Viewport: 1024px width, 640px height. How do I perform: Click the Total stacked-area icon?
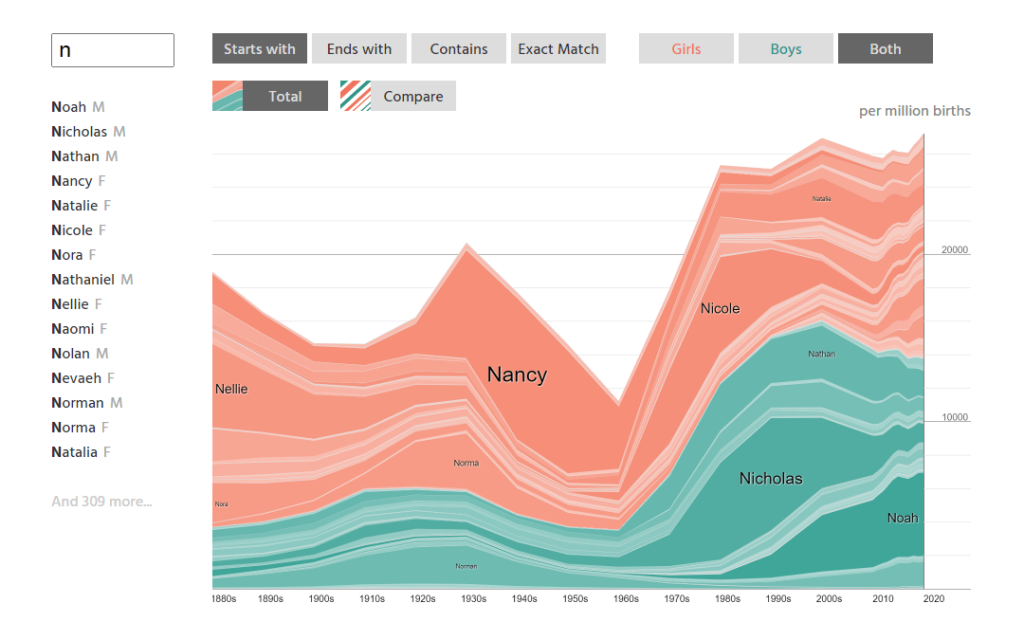point(227,96)
